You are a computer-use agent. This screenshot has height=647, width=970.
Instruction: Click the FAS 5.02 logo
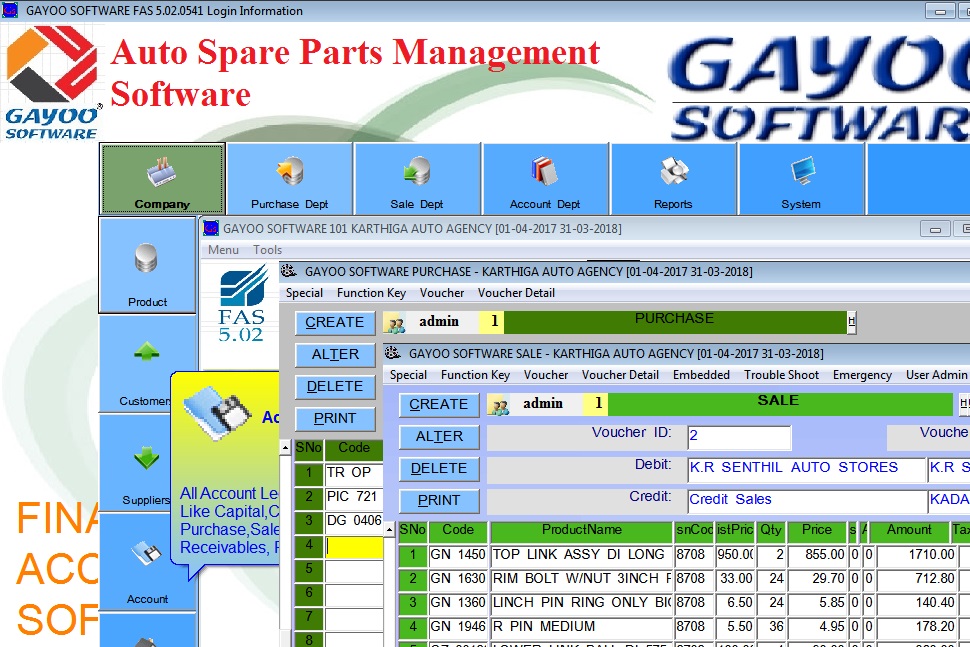click(242, 304)
